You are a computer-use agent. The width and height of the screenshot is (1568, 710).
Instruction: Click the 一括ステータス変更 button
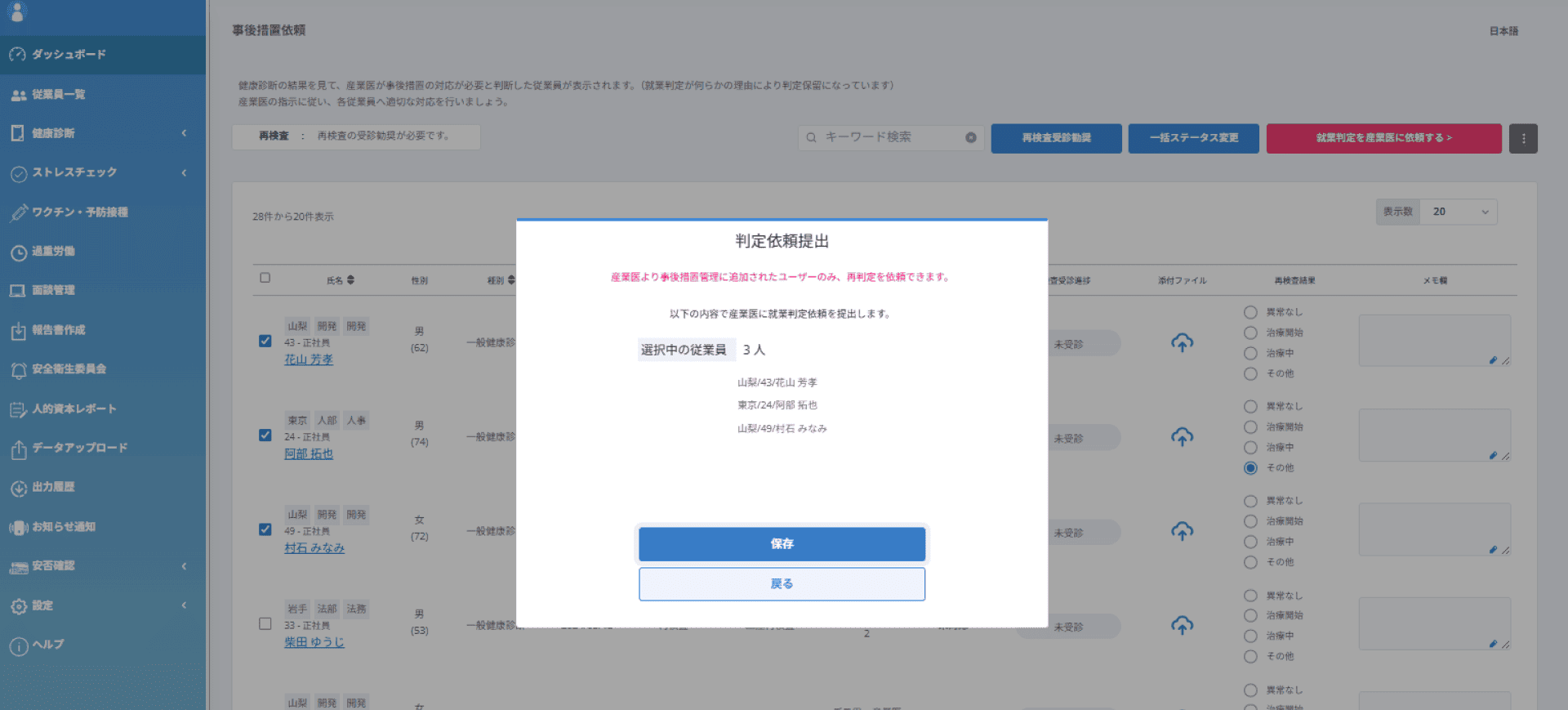(1193, 138)
